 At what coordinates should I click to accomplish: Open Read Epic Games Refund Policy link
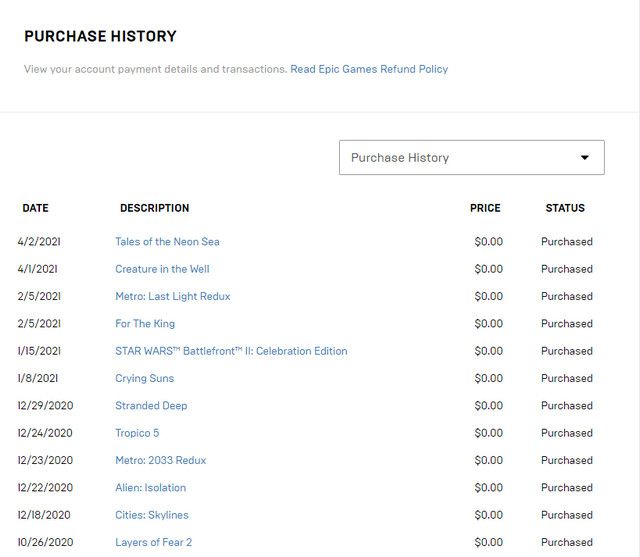(x=369, y=69)
